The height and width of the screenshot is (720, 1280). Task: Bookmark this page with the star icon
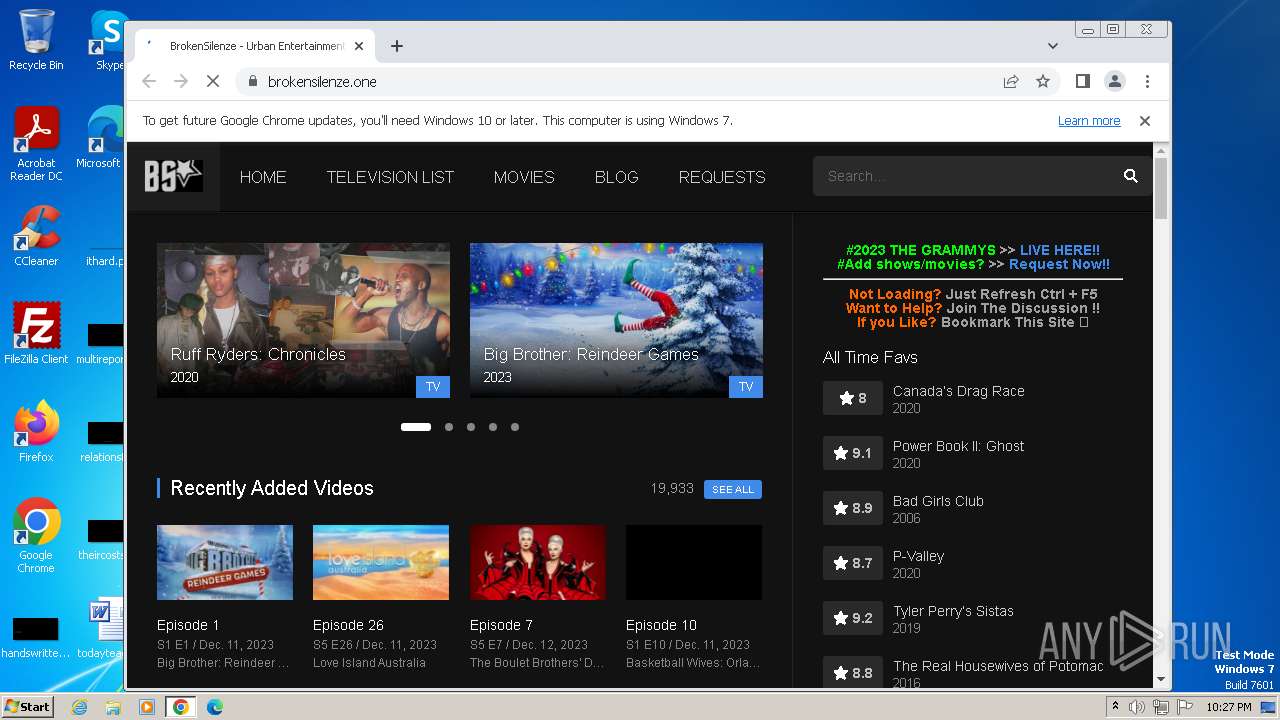[1043, 82]
